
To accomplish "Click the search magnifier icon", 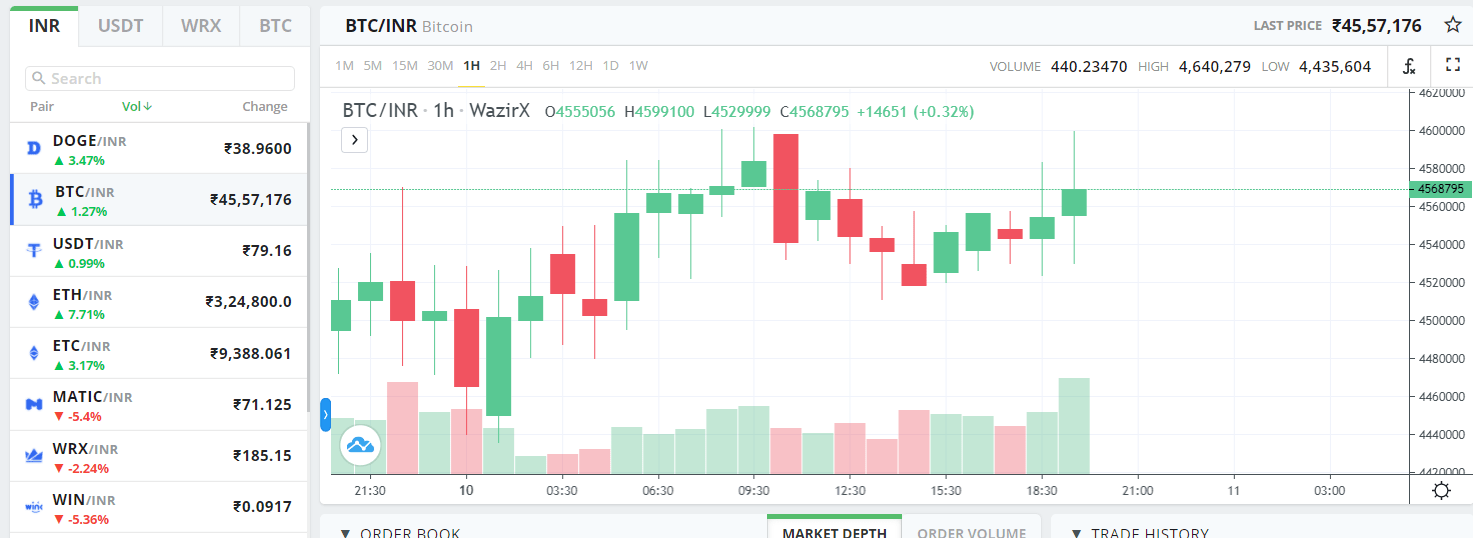I will click(x=39, y=78).
